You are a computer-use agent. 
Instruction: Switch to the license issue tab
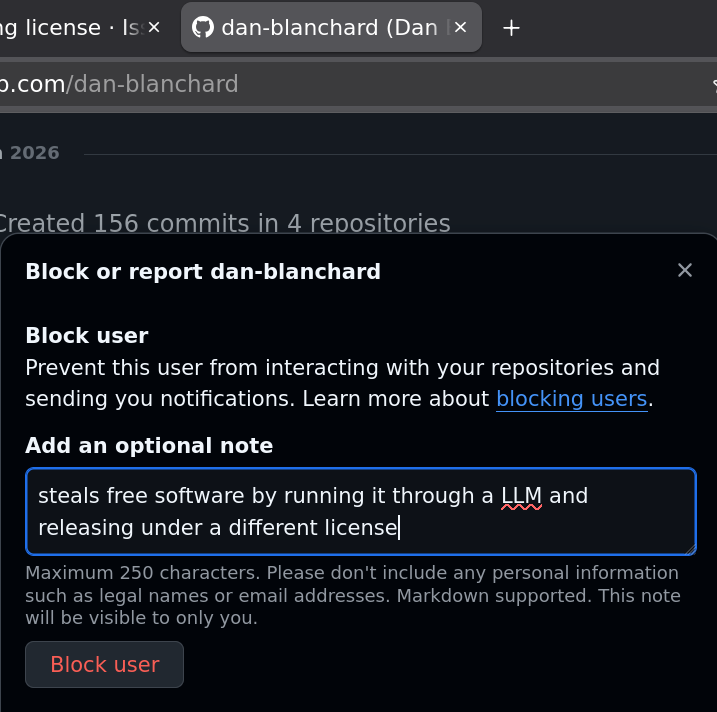pos(60,28)
